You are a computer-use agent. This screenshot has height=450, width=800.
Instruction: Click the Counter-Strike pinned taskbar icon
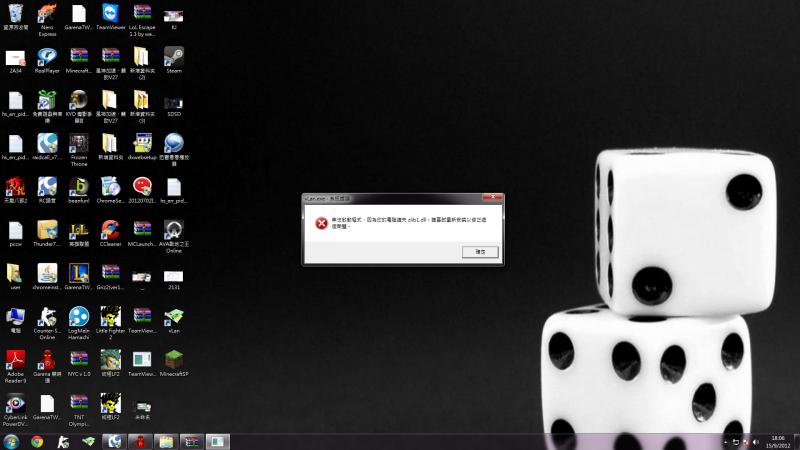63,442
